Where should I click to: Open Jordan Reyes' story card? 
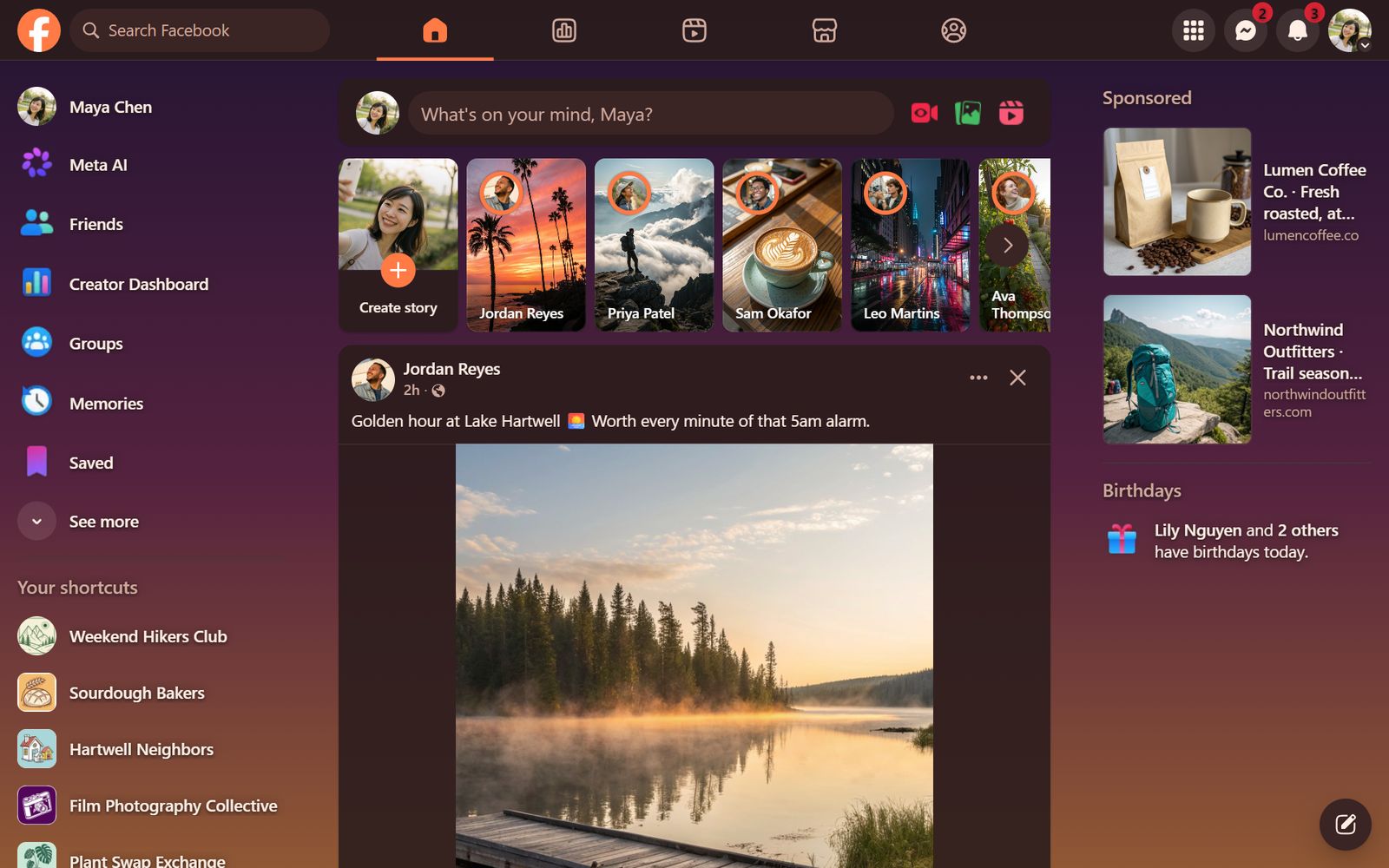pos(526,245)
